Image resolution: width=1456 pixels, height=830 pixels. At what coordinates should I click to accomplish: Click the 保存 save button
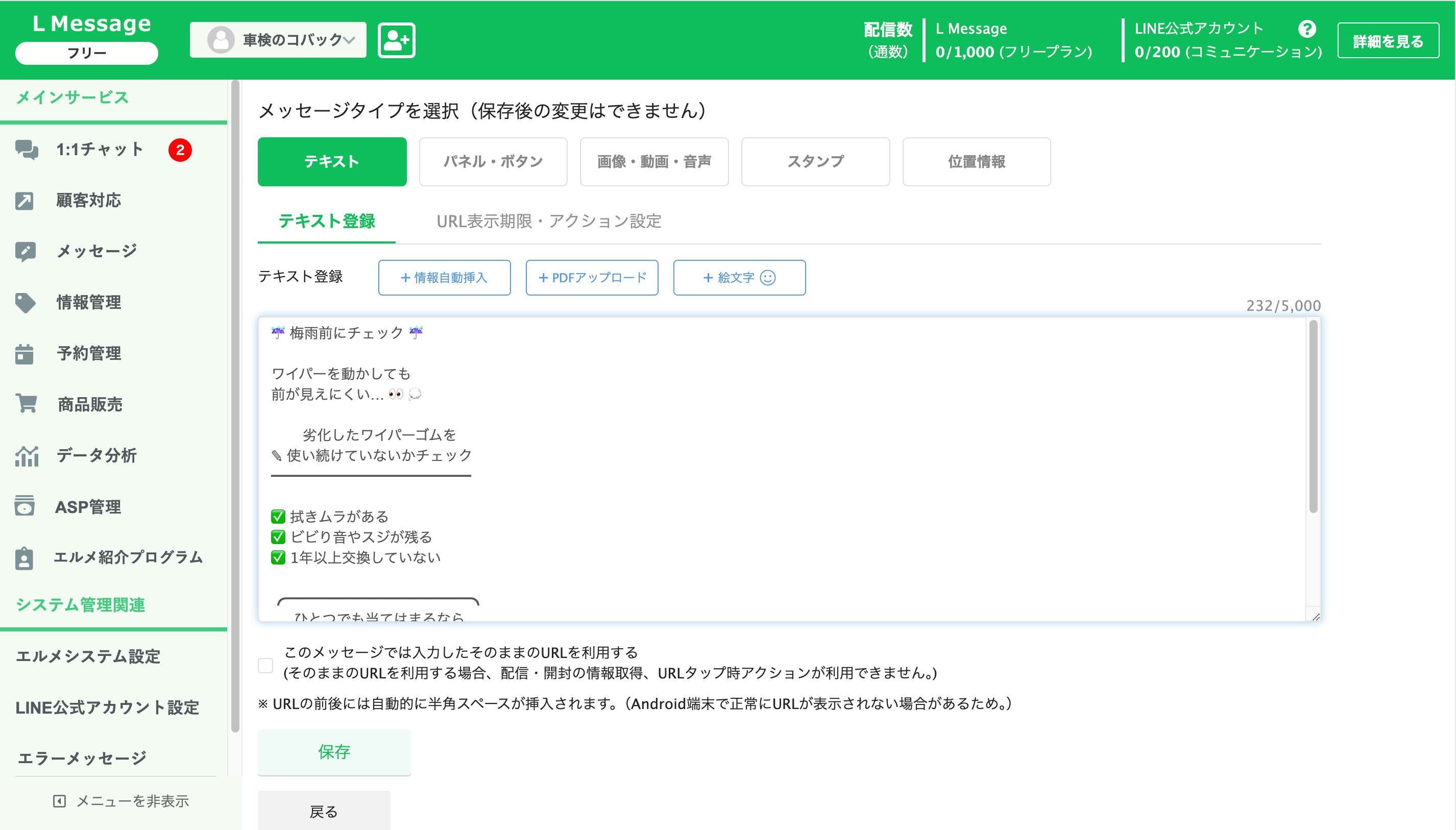pyautogui.click(x=334, y=752)
